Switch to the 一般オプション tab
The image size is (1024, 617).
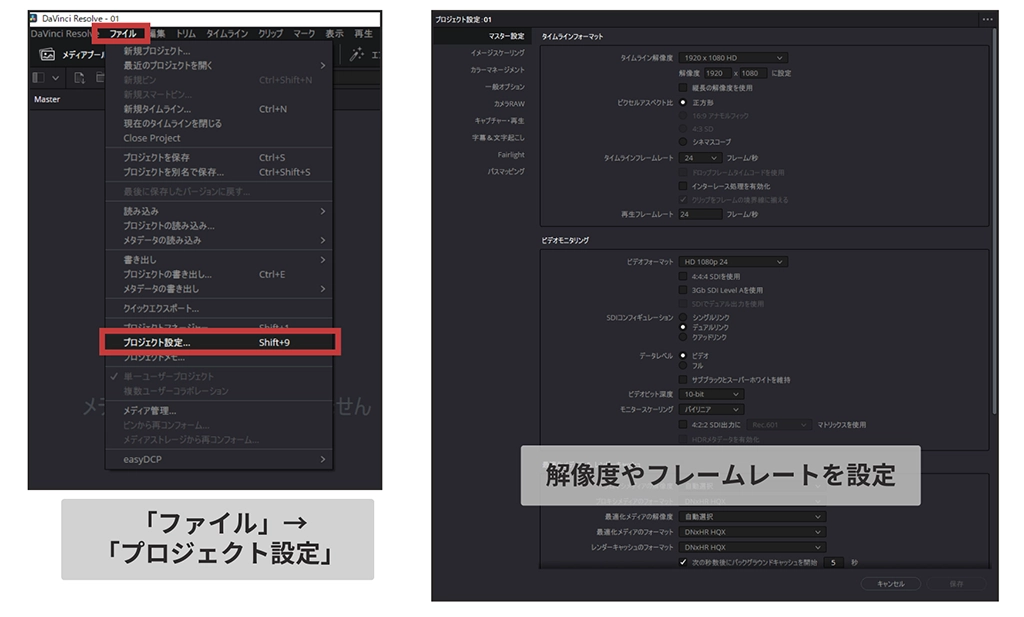click(x=504, y=87)
